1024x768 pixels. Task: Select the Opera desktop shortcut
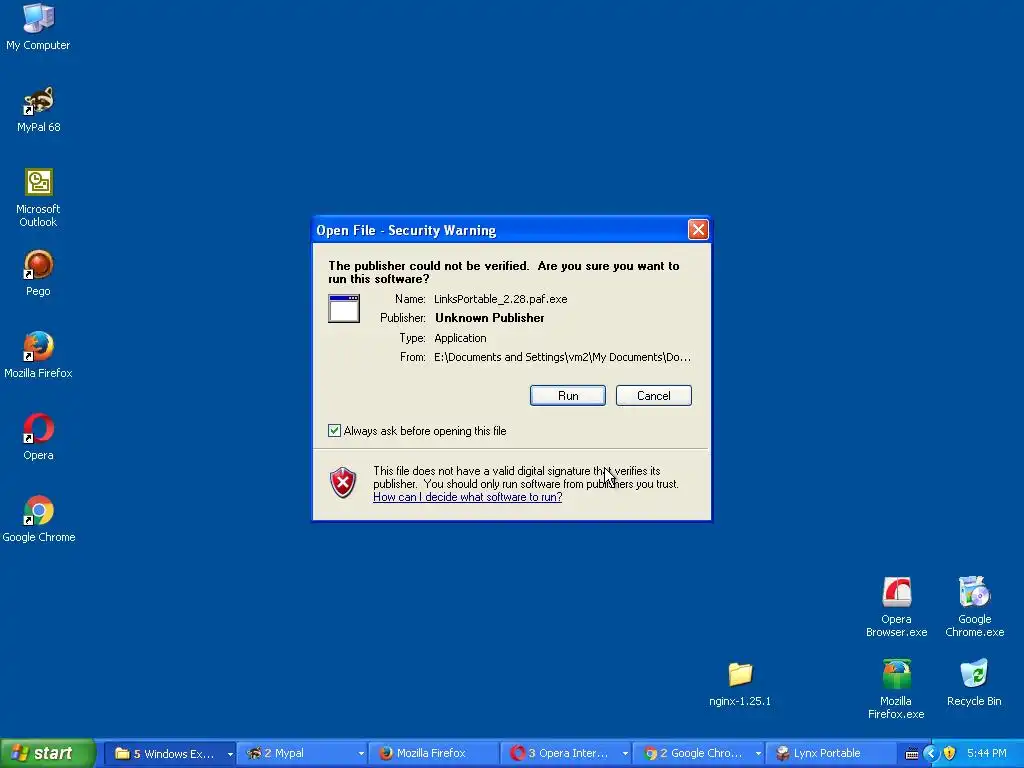[38, 436]
